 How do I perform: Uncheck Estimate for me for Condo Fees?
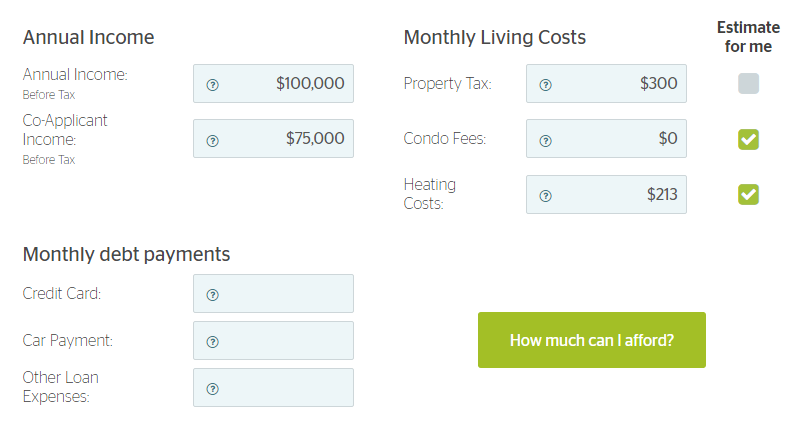(748, 139)
